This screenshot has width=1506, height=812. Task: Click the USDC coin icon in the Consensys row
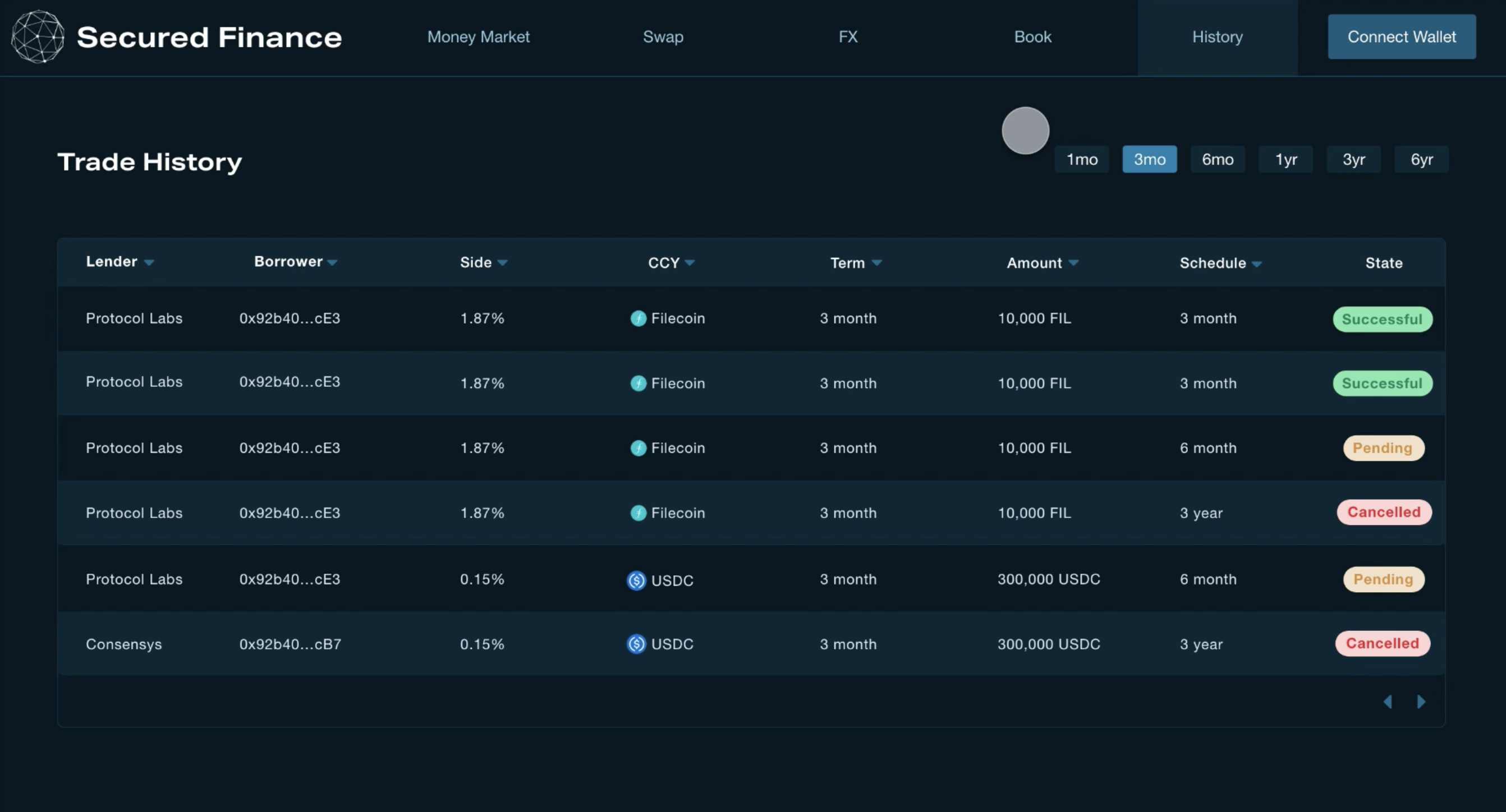(636, 644)
